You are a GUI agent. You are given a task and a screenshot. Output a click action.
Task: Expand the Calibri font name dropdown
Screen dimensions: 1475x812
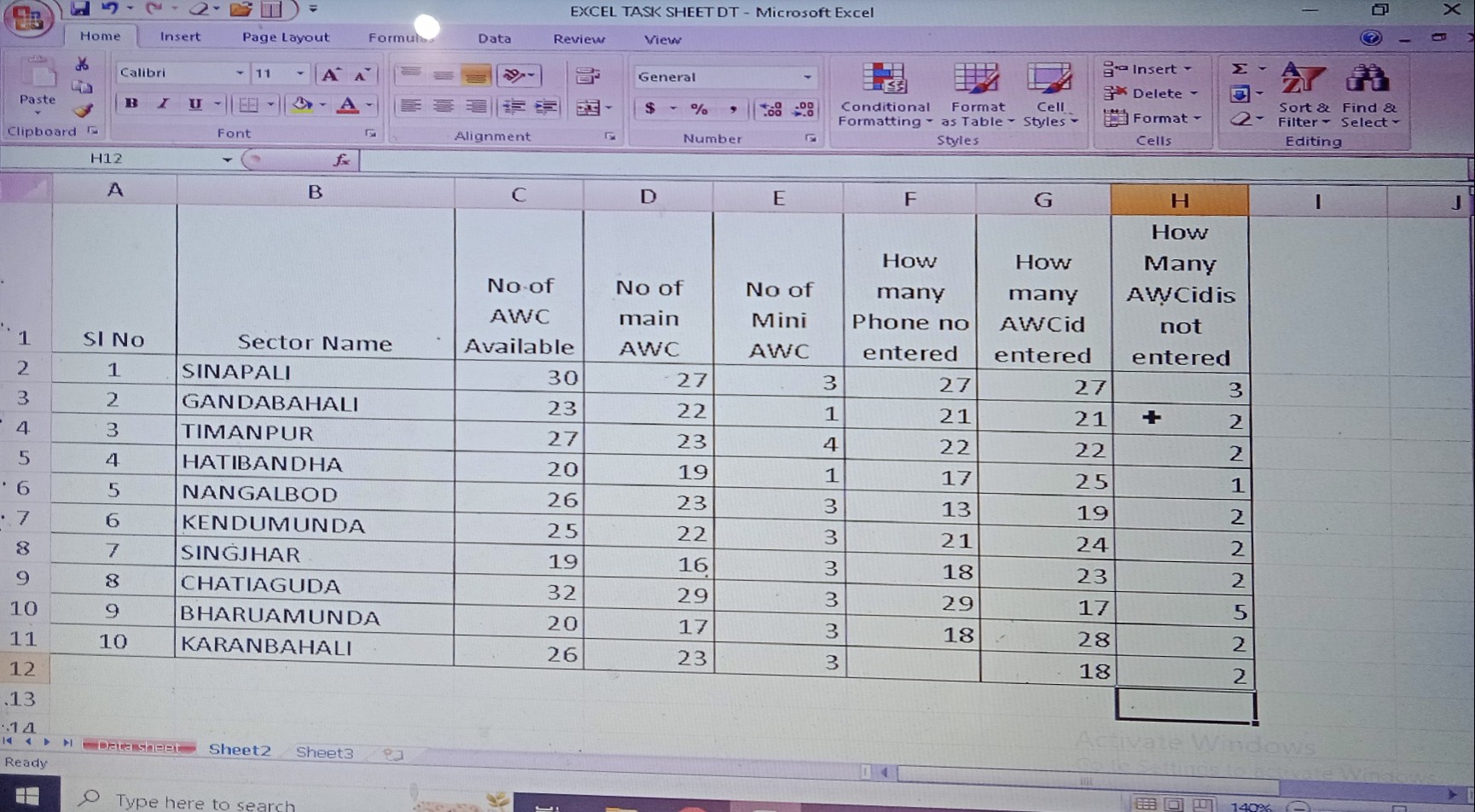tap(239, 73)
